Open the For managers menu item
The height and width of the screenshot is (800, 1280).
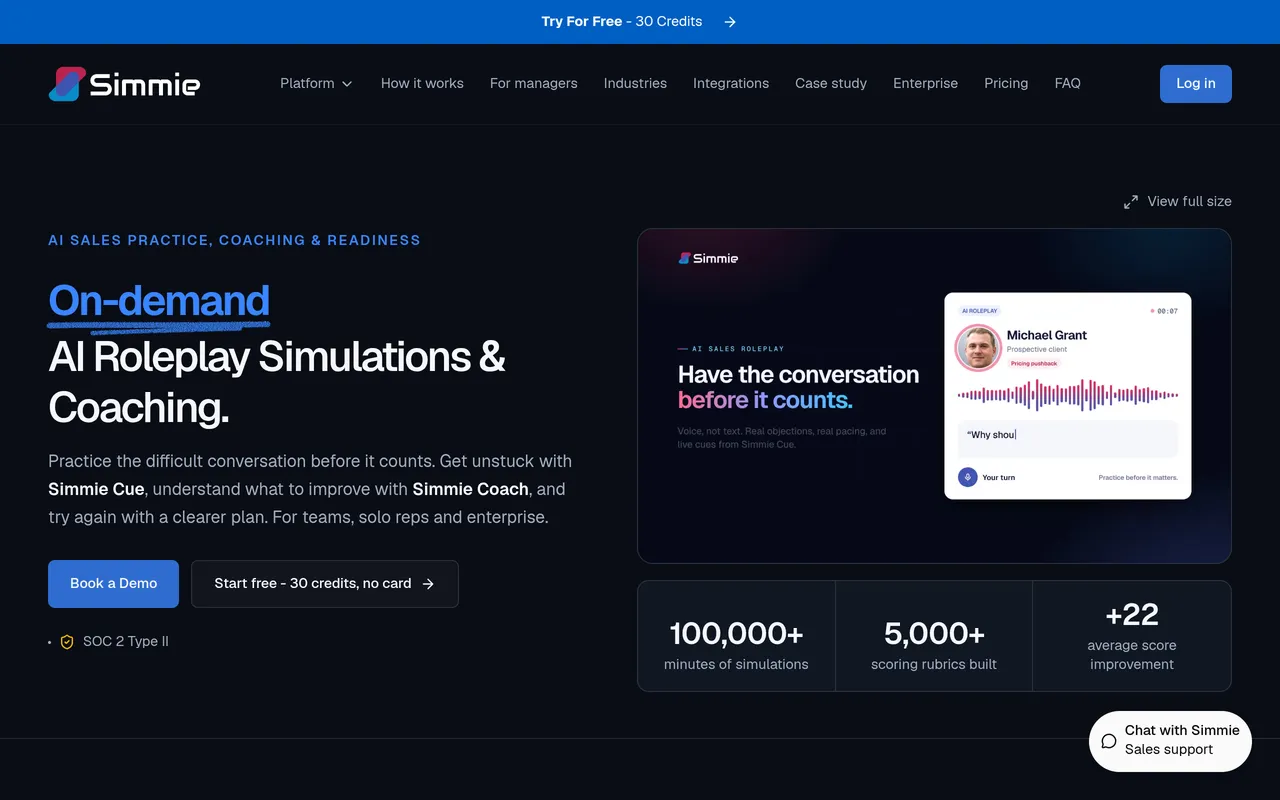click(x=534, y=83)
